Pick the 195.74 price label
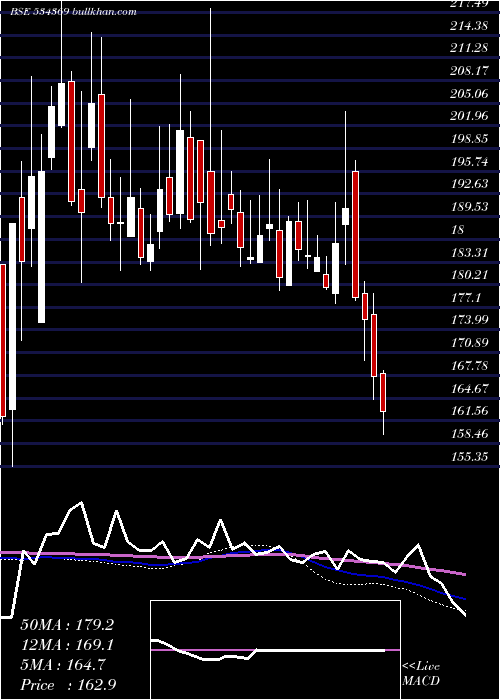 coord(469,162)
